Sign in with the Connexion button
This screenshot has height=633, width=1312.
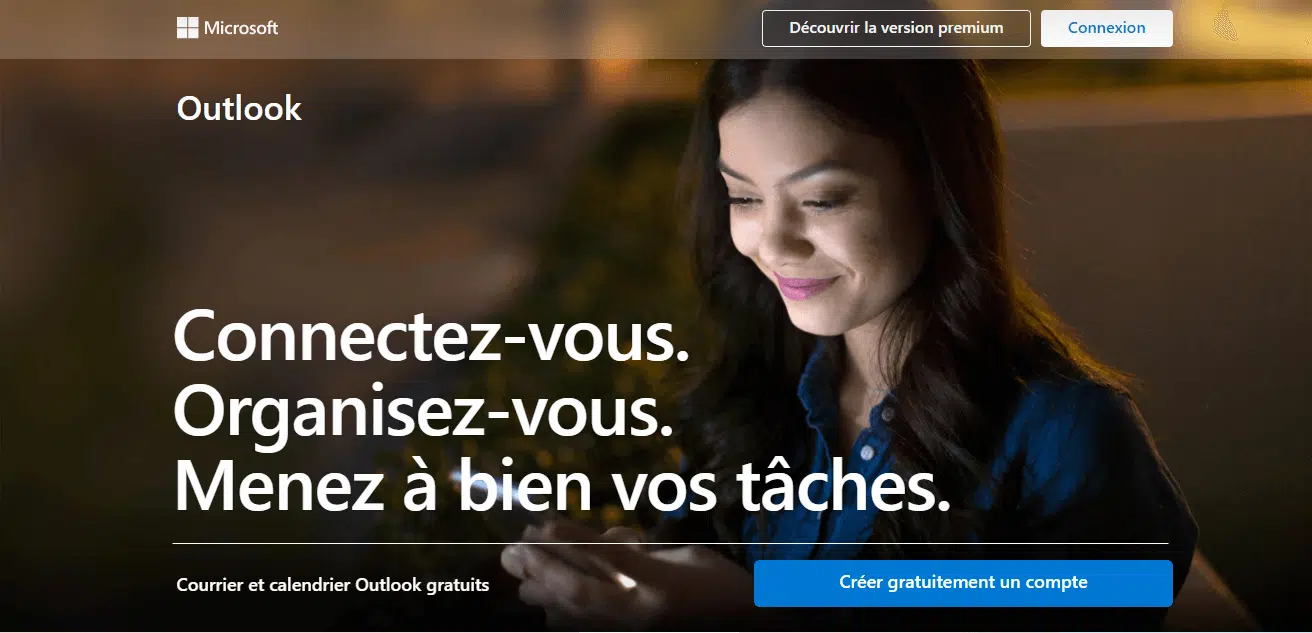point(1106,28)
